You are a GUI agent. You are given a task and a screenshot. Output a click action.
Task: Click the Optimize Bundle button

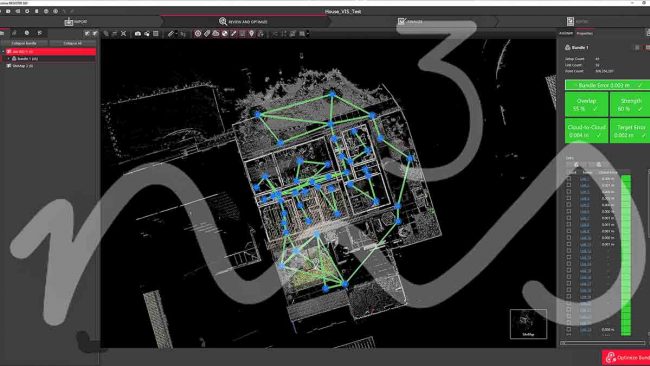[x=626, y=357]
